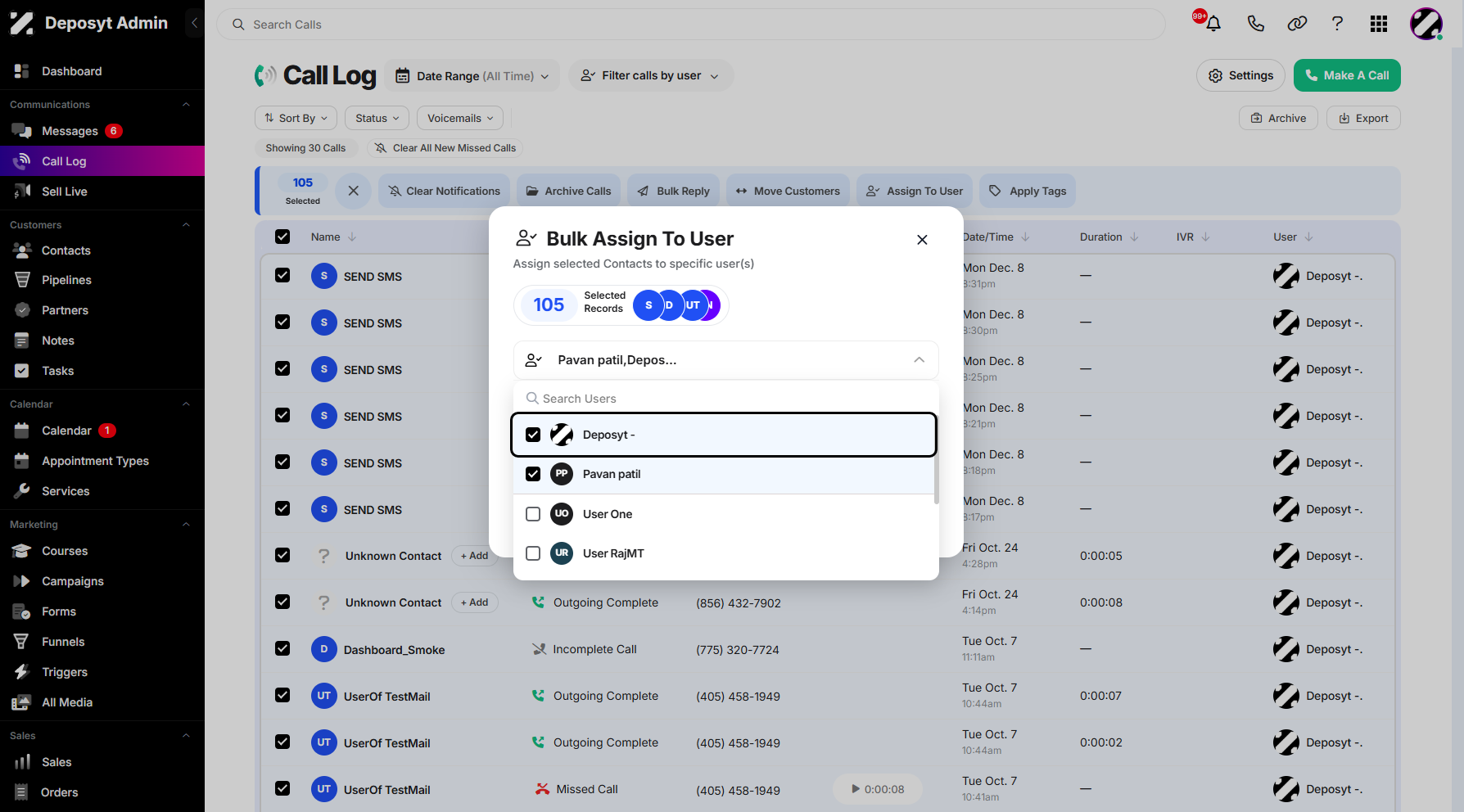The height and width of the screenshot is (812, 1464).
Task: Click Archive Calls in bulk toolbar
Action: [568, 191]
